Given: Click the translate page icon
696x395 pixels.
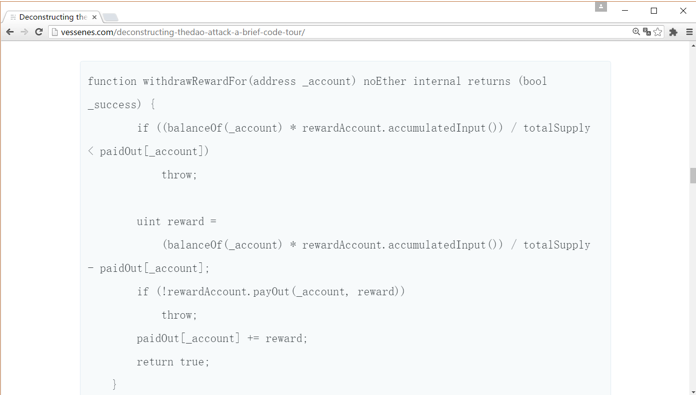Looking at the screenshot, I should tap(647, 32).
